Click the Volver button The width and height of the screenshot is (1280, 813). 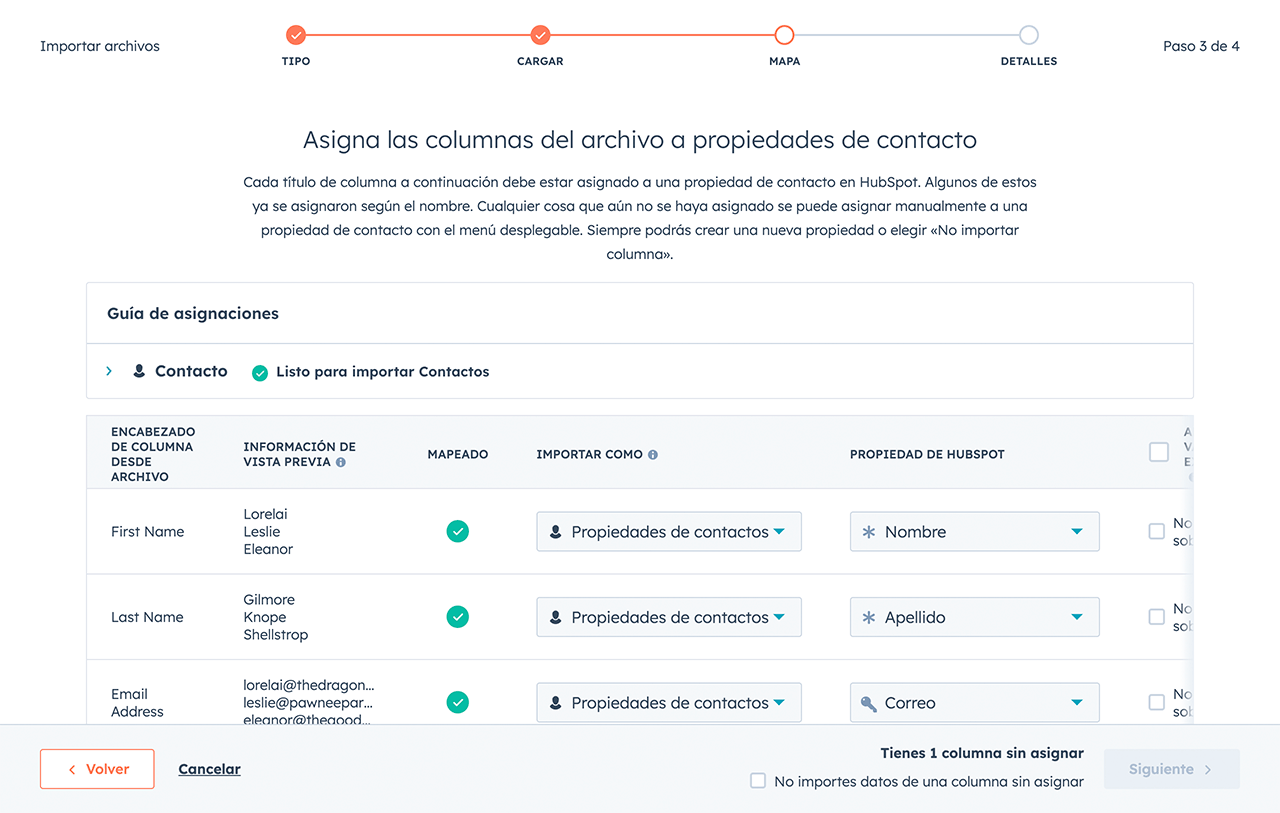[x=97, y=769]
